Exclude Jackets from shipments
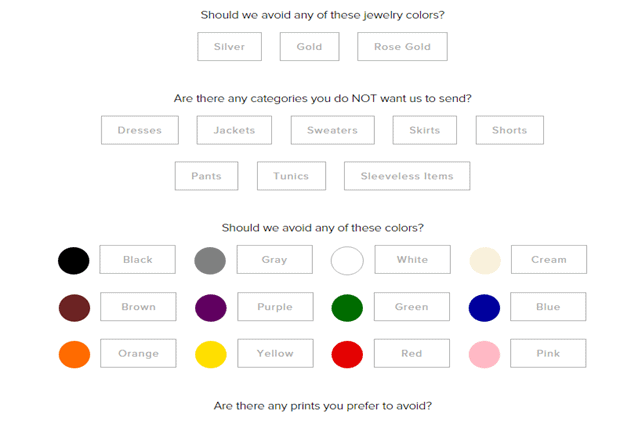This screenshot has width=620, height=421. [x=234, y=130]
